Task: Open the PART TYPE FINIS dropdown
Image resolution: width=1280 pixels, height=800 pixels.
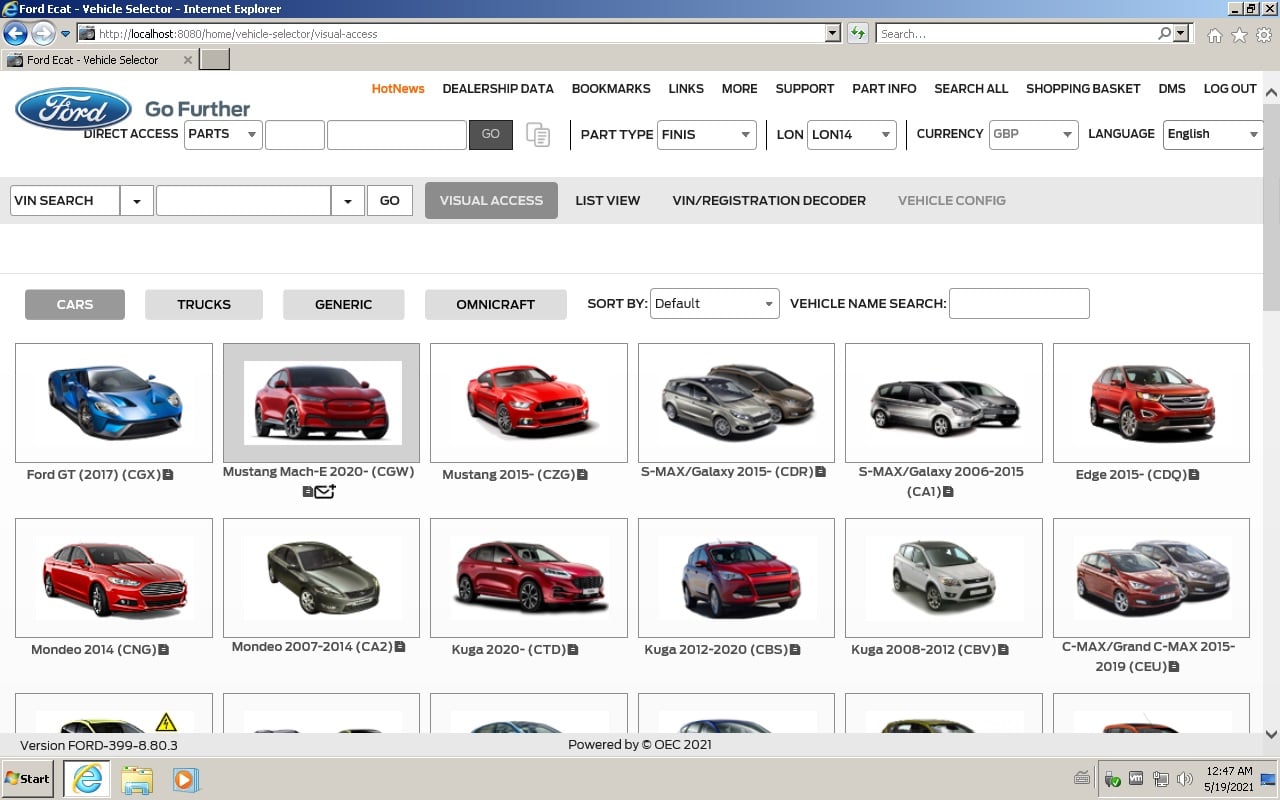Action: [707, 134]
